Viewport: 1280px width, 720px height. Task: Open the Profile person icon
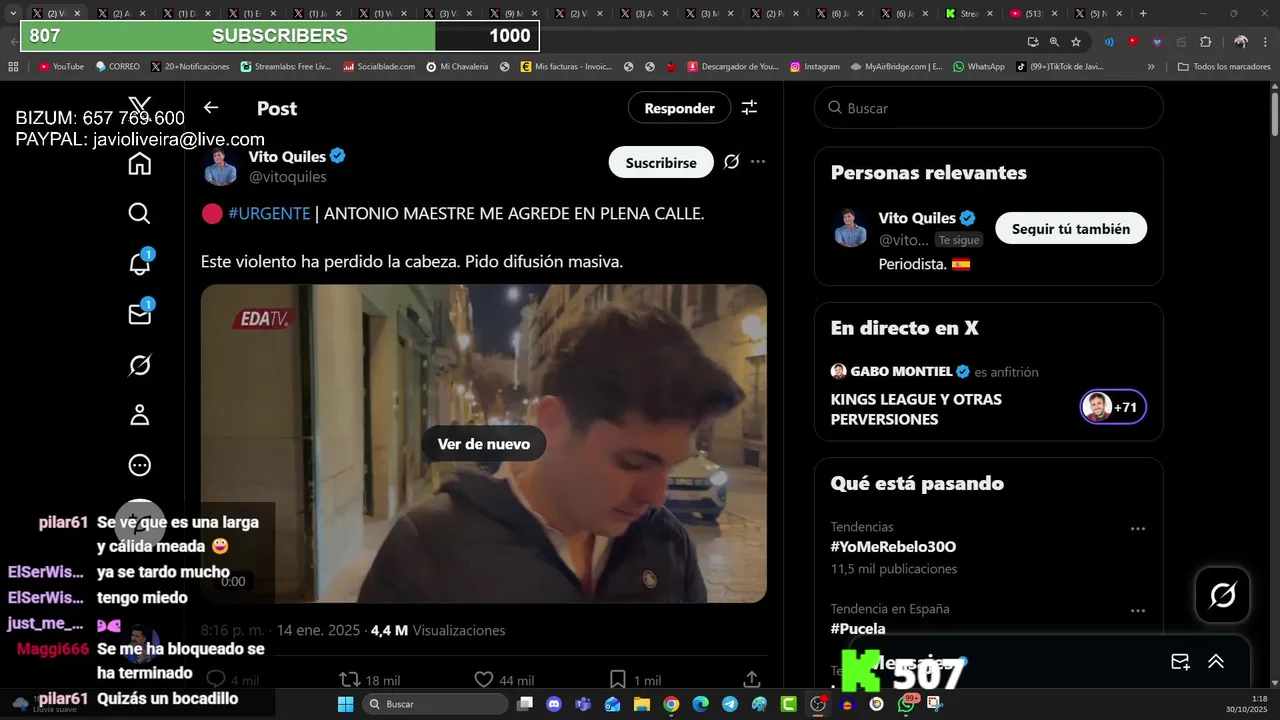click(x=140, y=415)
